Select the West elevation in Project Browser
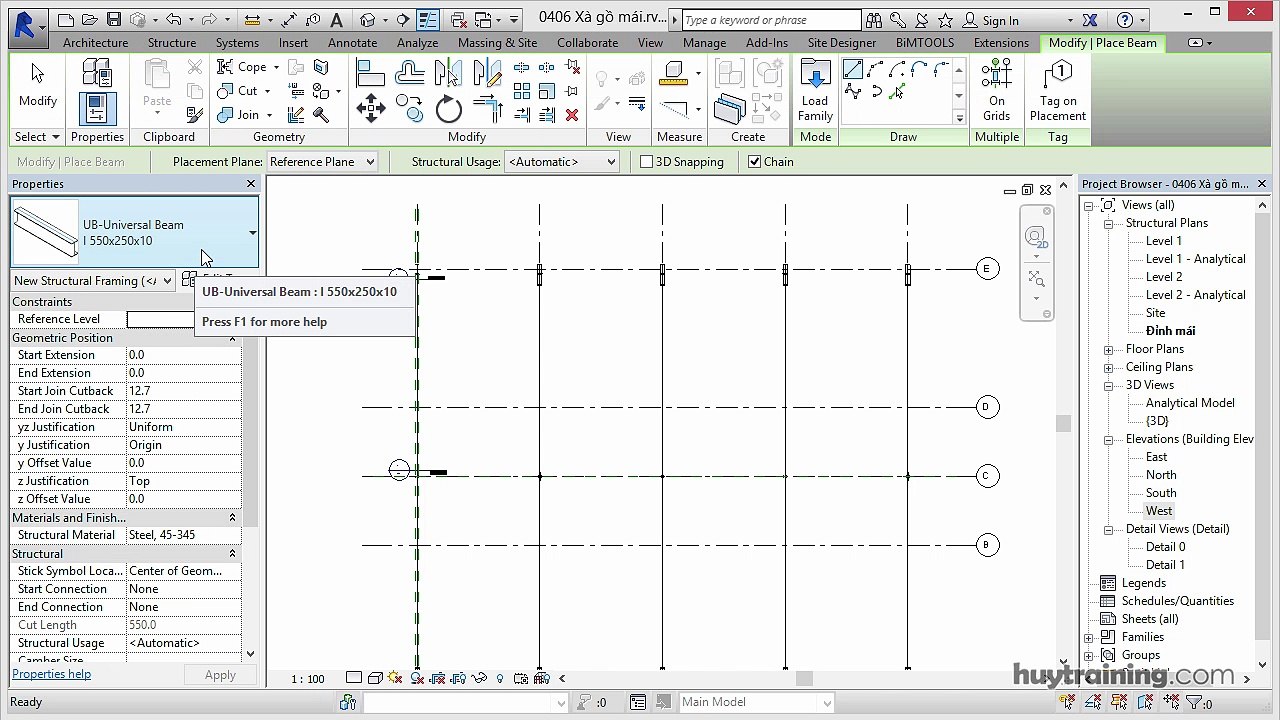Screen dimensions: 1280x720 coord(1159,511)
